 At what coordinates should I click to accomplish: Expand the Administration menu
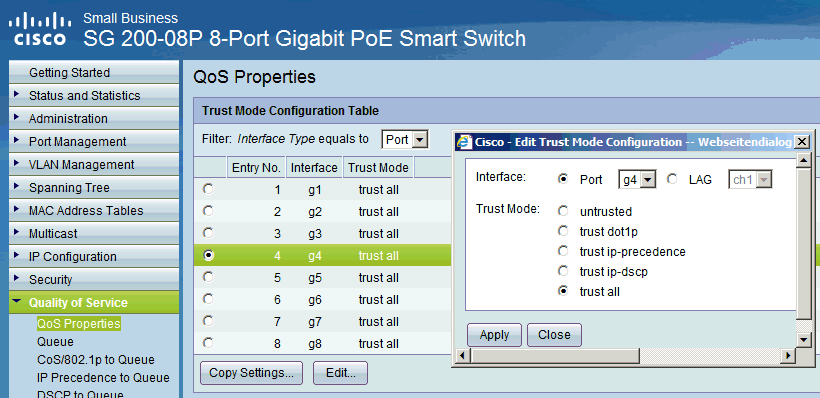click(x=94, y=119)
